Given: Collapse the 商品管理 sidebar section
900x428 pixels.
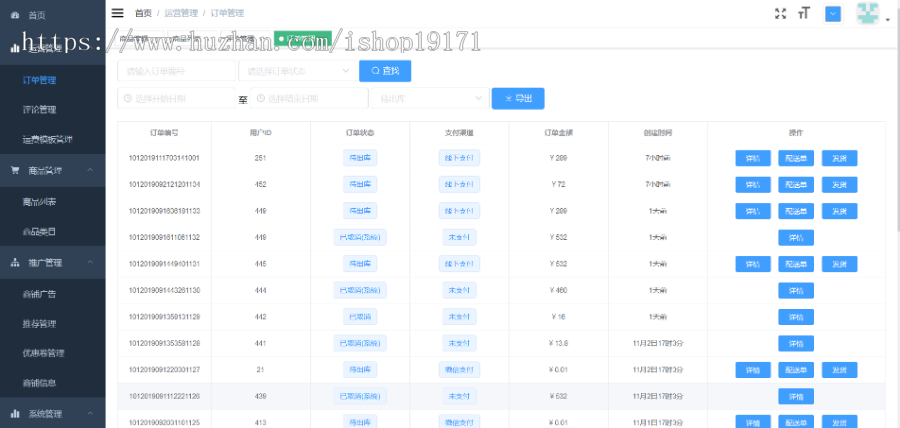Looking at the screenshot, I should (x=90, y=170).
